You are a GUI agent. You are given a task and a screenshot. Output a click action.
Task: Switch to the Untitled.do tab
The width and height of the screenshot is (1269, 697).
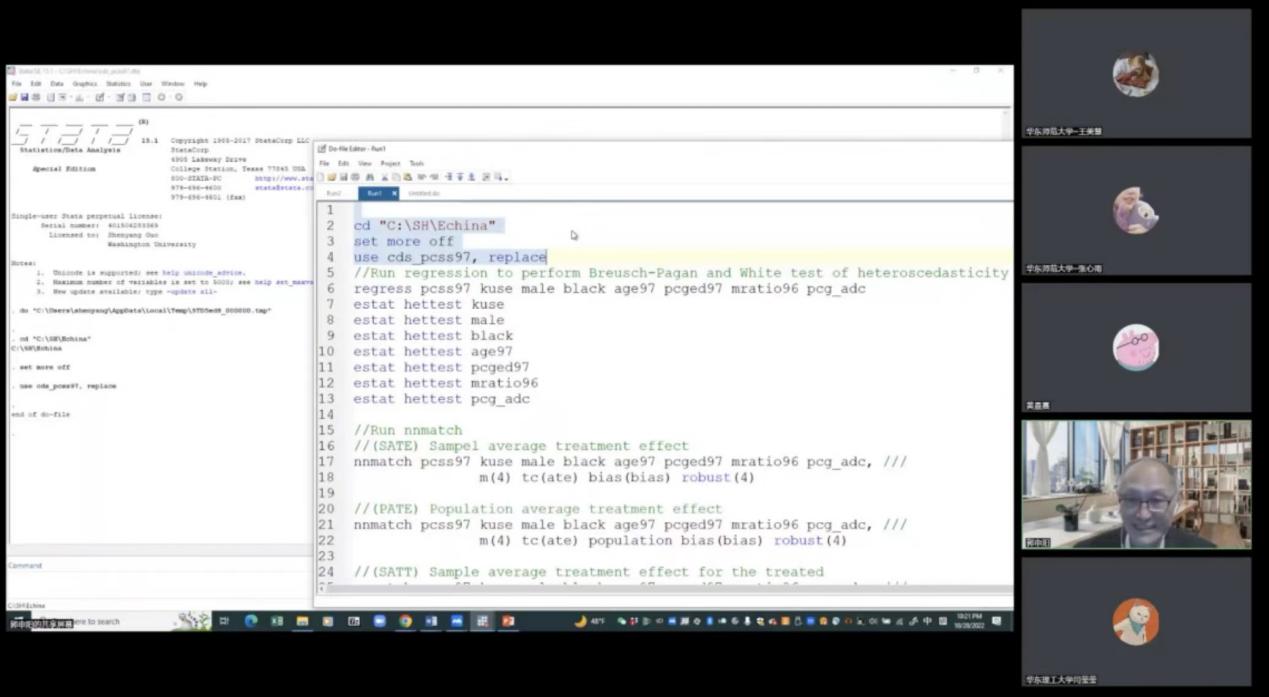(x=423, y=193)
